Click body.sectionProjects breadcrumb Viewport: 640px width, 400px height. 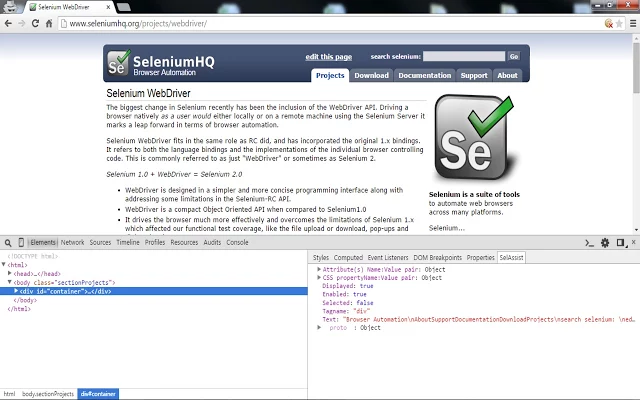pos(48,394)
